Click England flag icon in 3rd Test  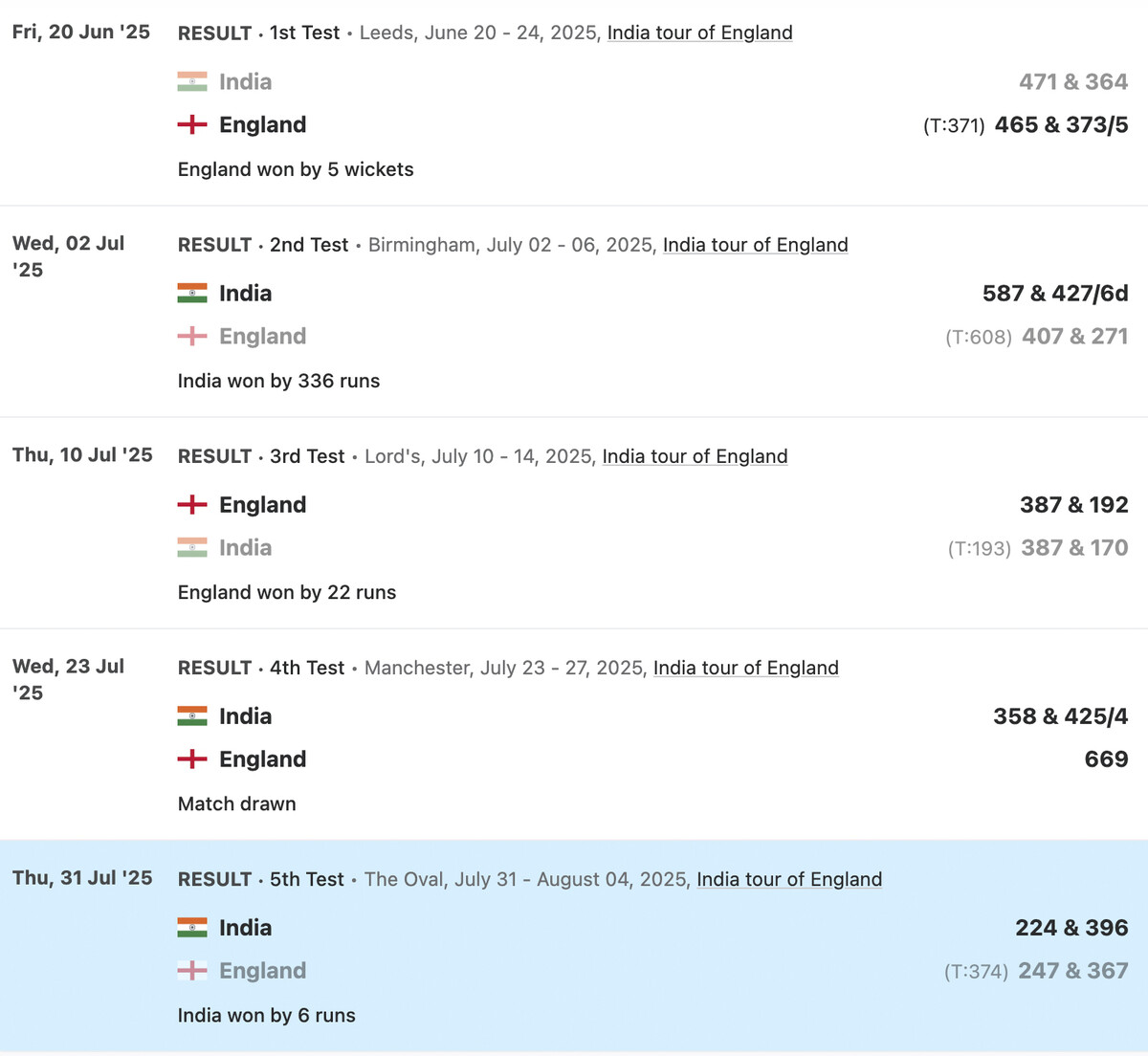click(192, 505)
